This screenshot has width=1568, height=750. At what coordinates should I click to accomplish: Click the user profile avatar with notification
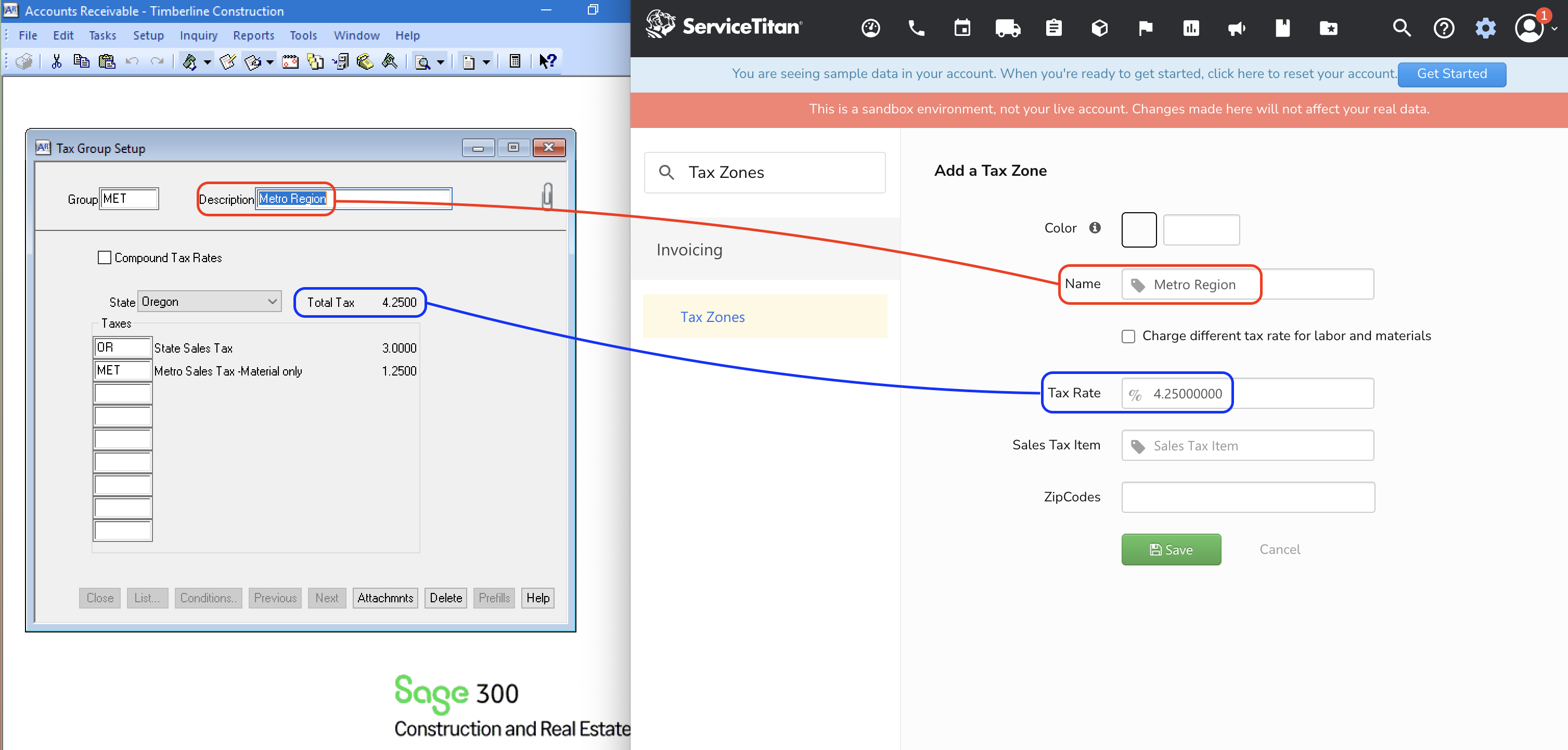point(1529,28)
